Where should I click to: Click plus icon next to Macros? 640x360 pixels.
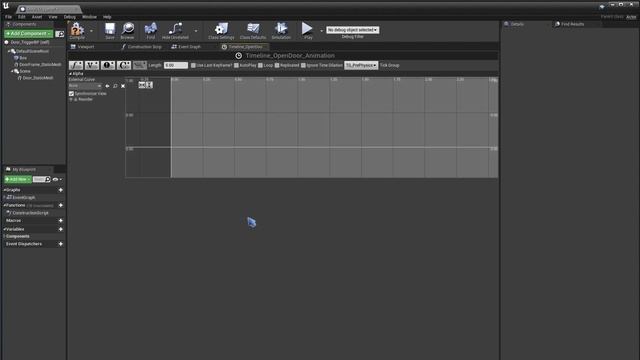[61, 220]
